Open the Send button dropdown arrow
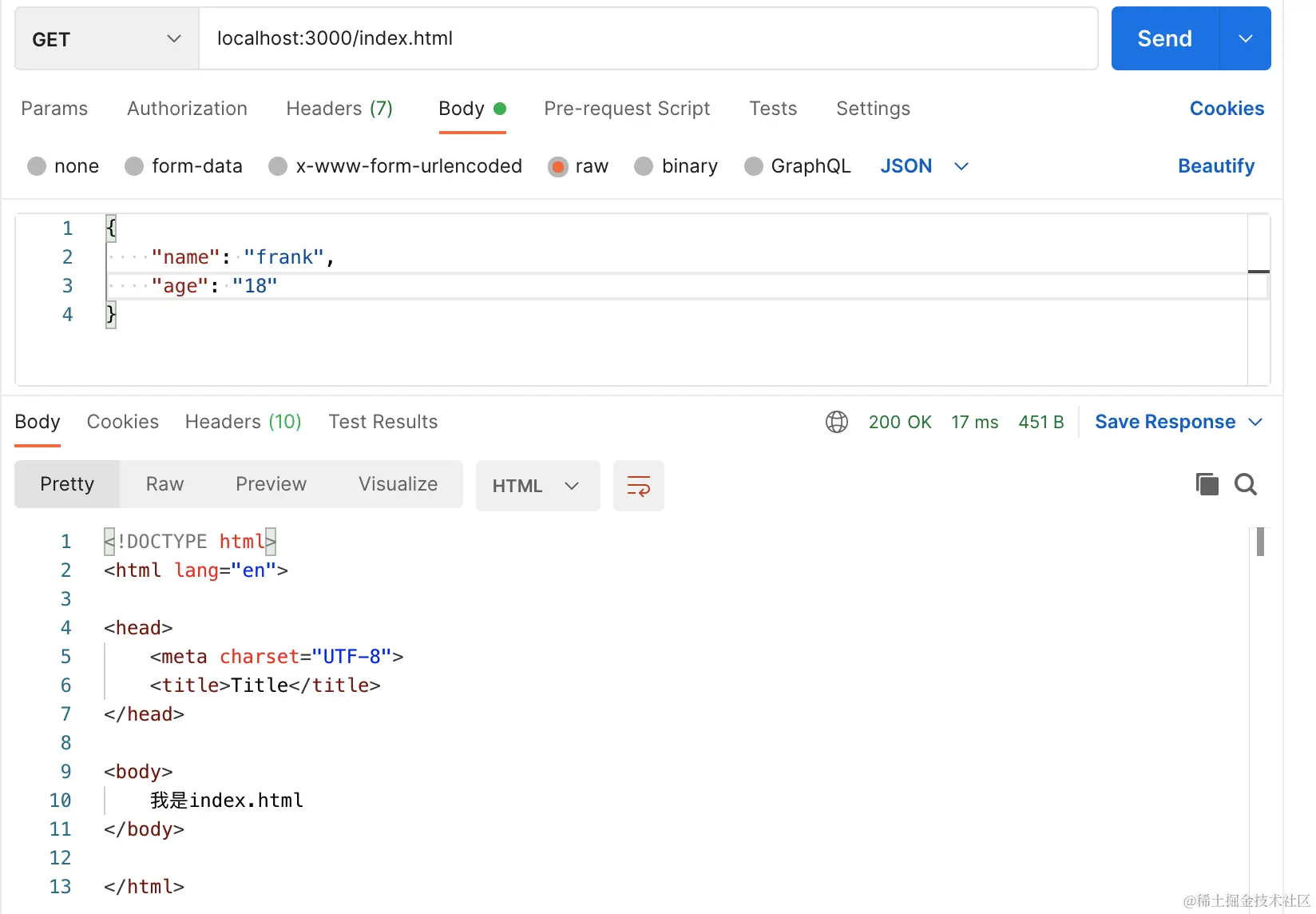This screenshot has width=1316, height=914. tap(1246, 38)
